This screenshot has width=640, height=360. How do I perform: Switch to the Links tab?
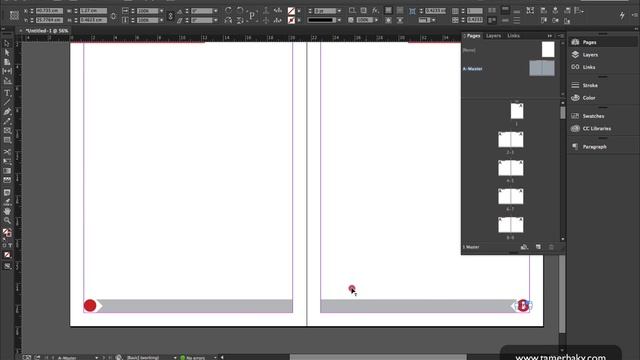pyautogui.click(x=513, y=36)
